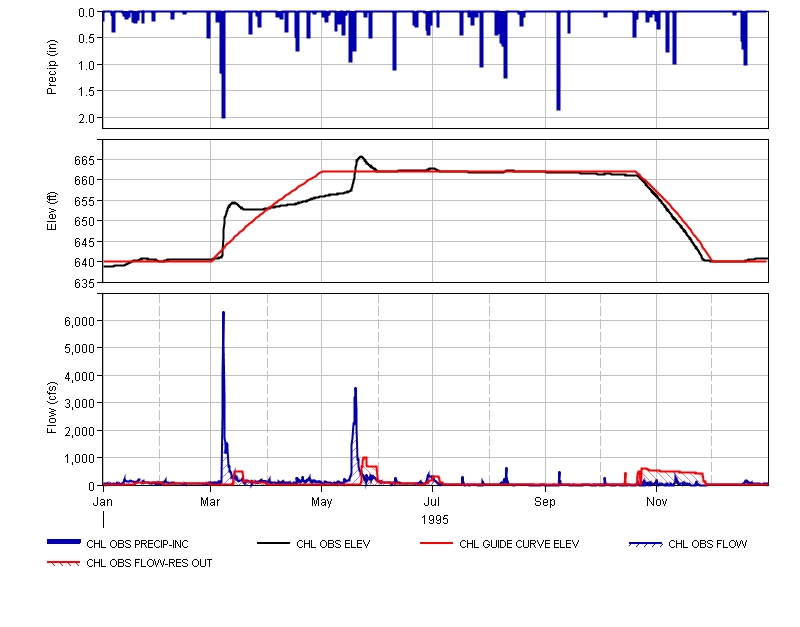Select the CHL OBS FLOW legend text
This screenshot has width=800, height=627.
pyautogui.click(x=707, y=544)
